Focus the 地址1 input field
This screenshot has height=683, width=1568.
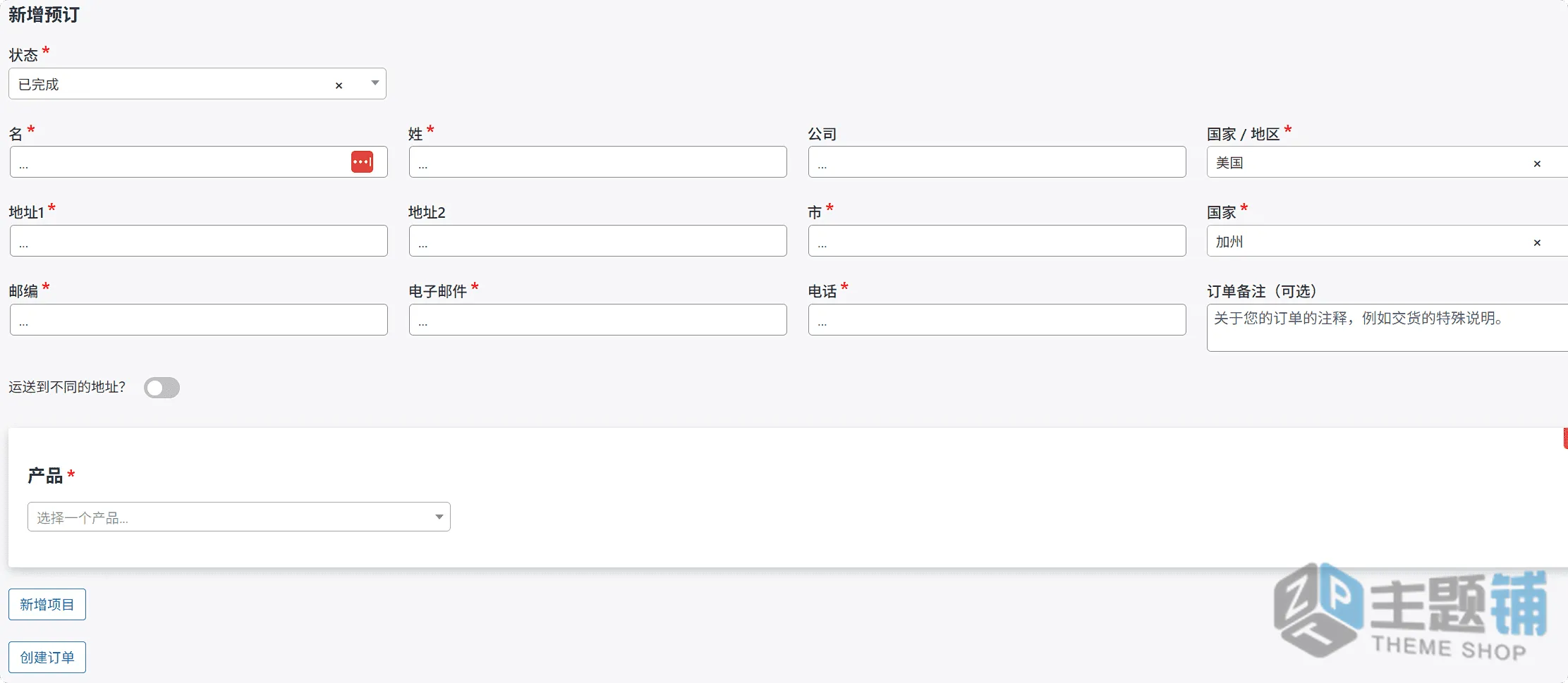click(199, 241)
